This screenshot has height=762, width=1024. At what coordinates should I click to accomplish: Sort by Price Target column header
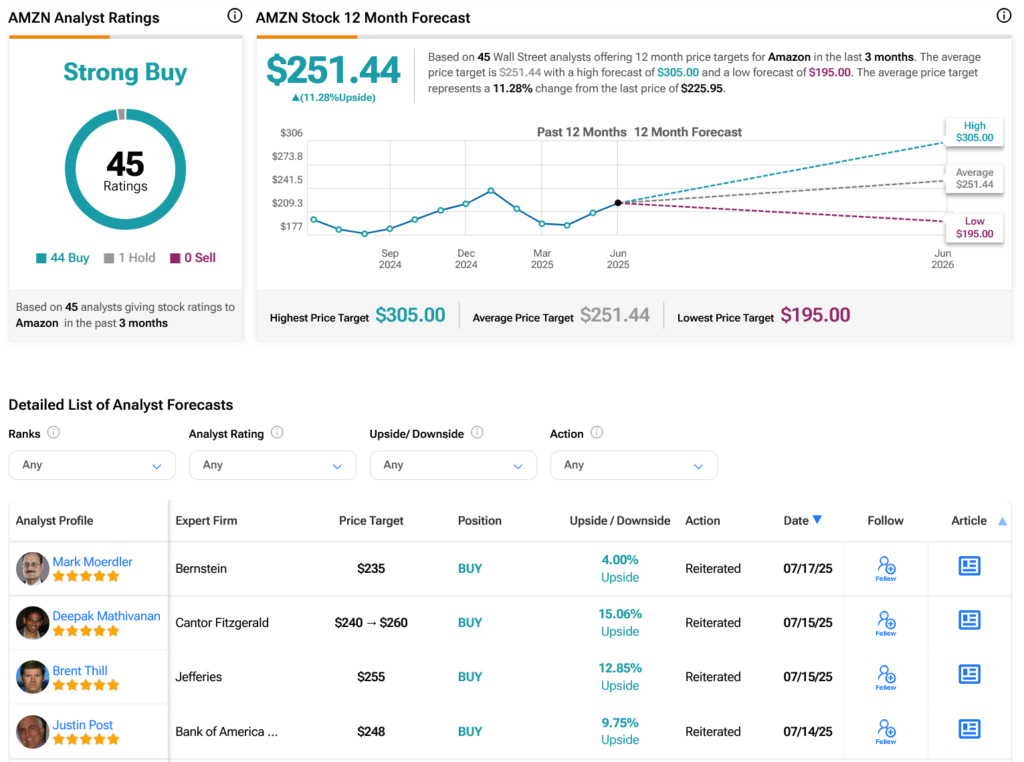pyautogui.click(x=371, y=521)
